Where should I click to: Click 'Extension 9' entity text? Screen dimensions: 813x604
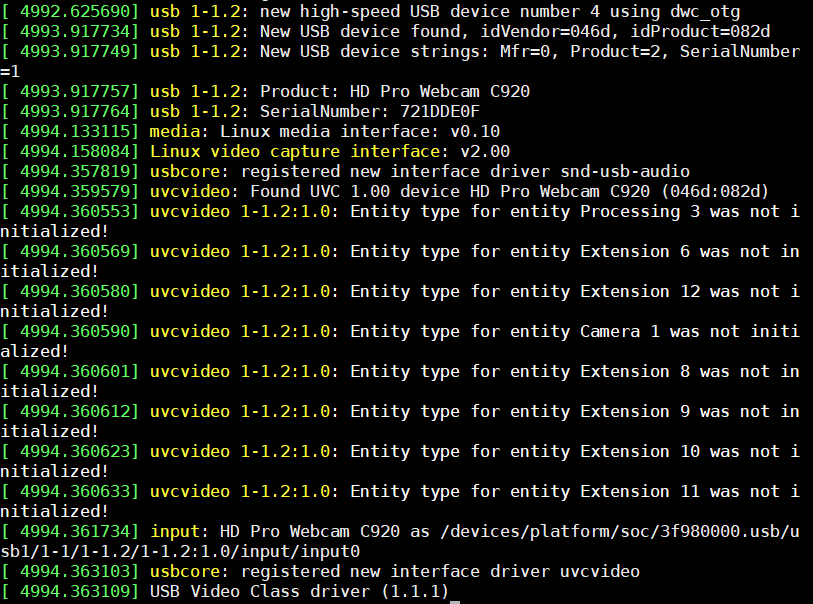pos(635,412)
